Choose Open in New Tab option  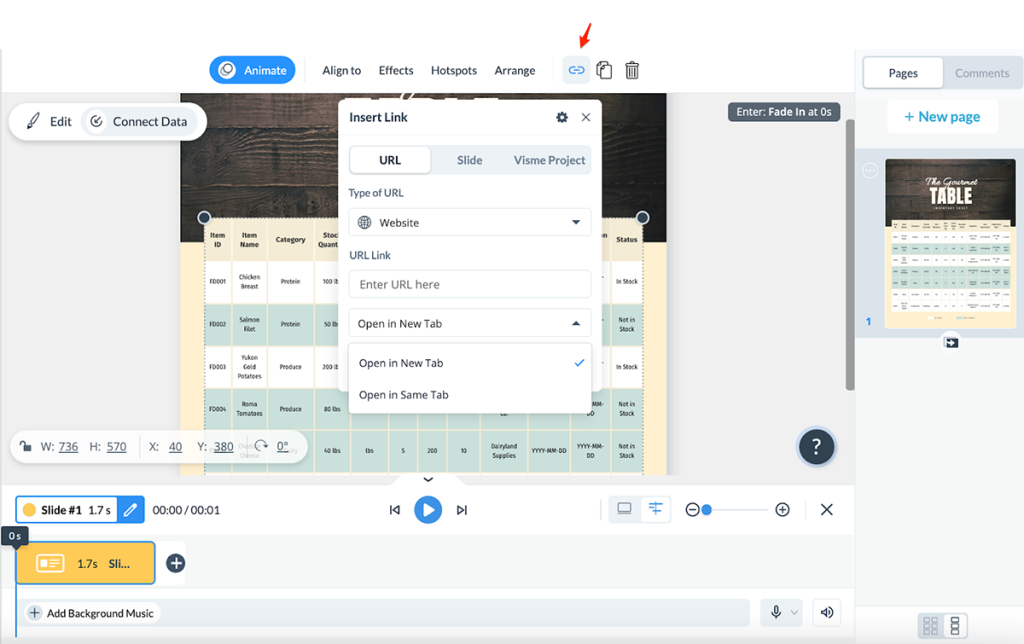[x=401, y=363]
